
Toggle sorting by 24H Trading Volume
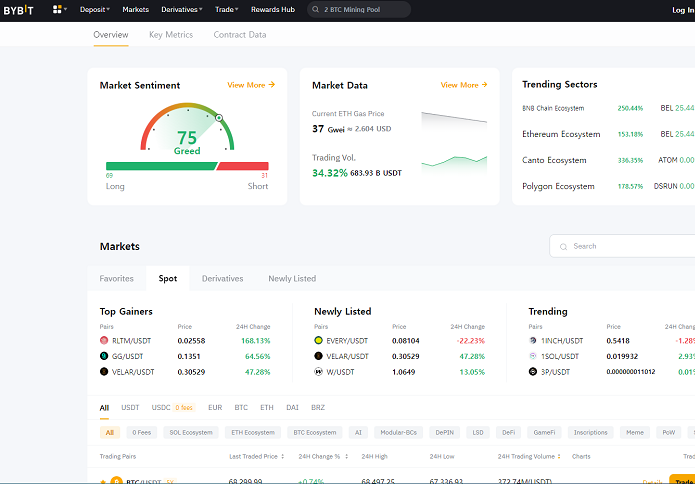tap(559, 456)
